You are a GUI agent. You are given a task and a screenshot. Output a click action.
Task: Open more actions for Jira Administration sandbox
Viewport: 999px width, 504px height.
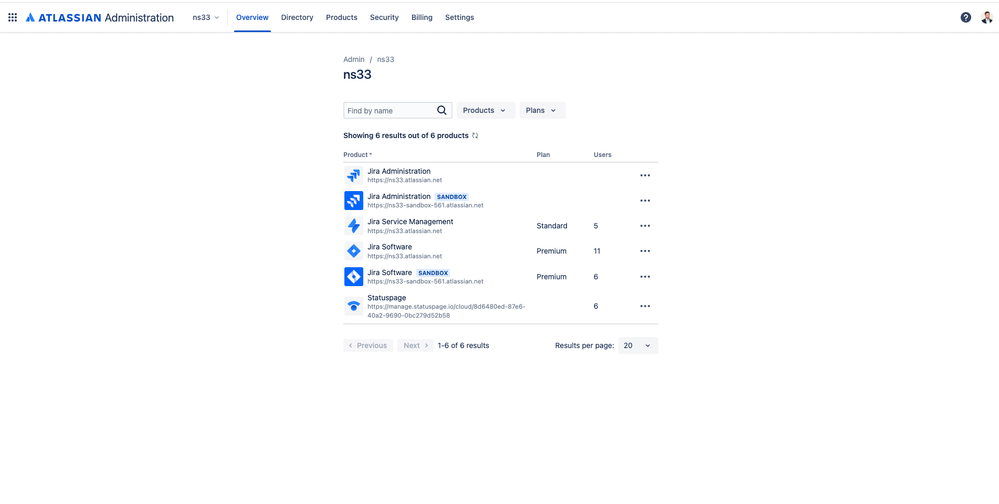645,201
